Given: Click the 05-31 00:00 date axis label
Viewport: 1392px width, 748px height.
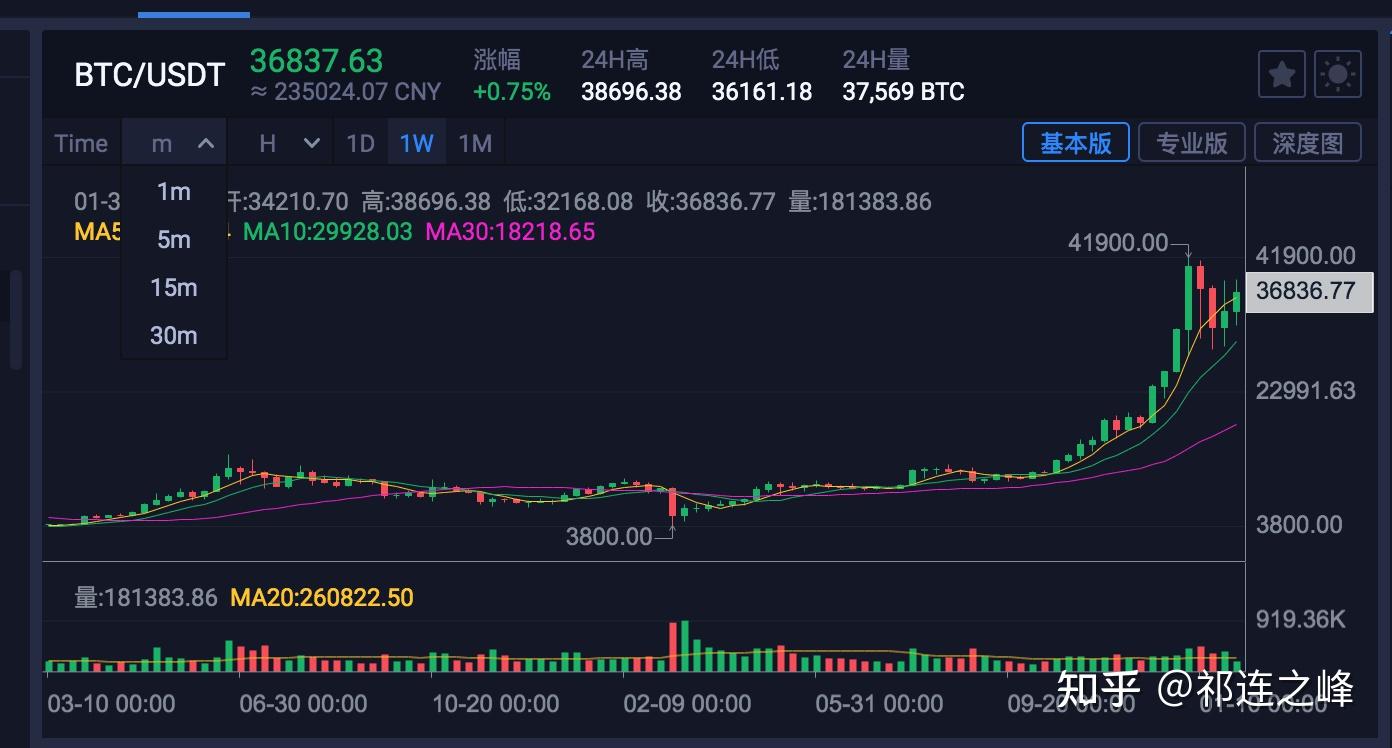Looking at the screenshot, I should point(879,704).
